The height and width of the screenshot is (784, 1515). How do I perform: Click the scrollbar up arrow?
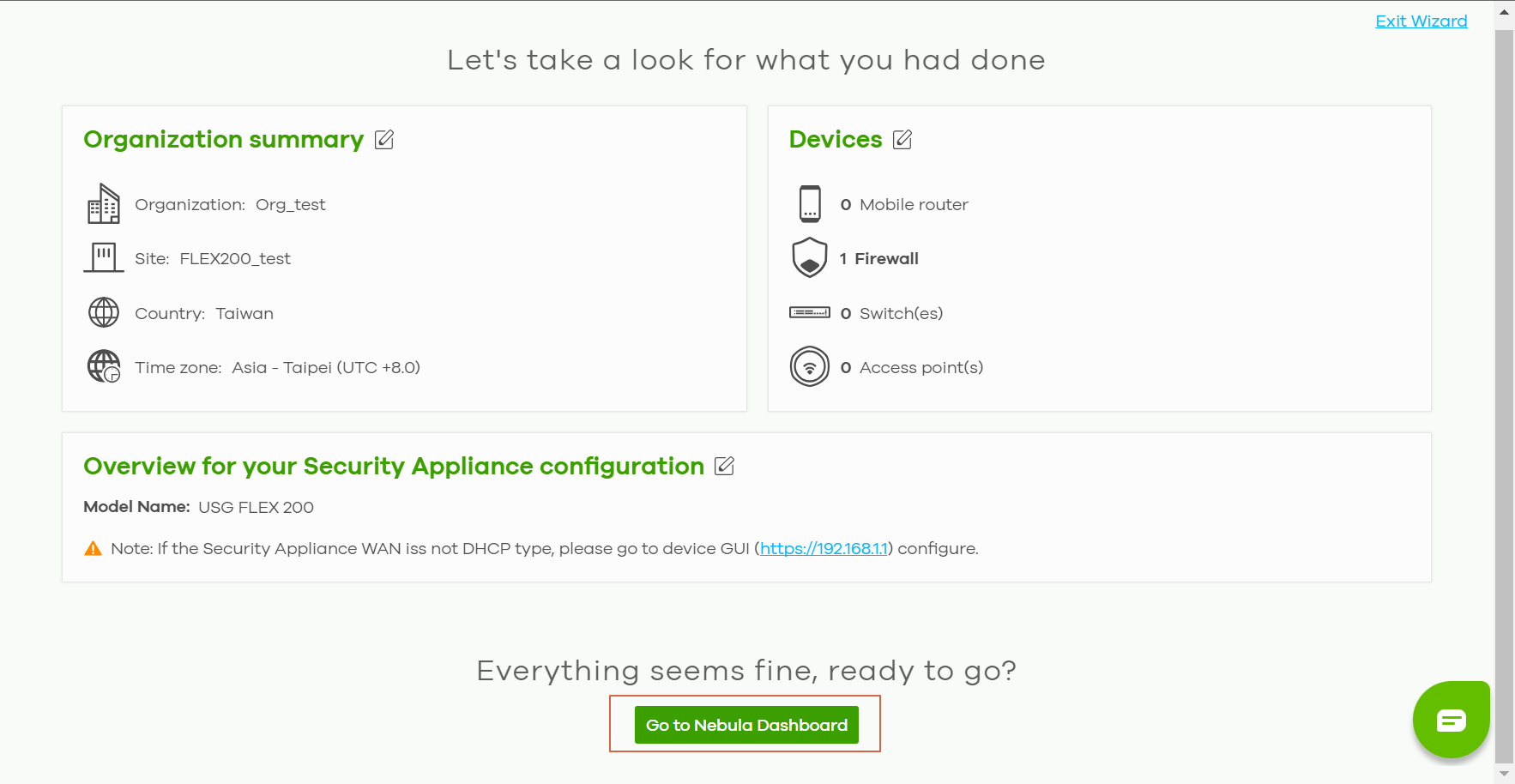click(1504, 12)
